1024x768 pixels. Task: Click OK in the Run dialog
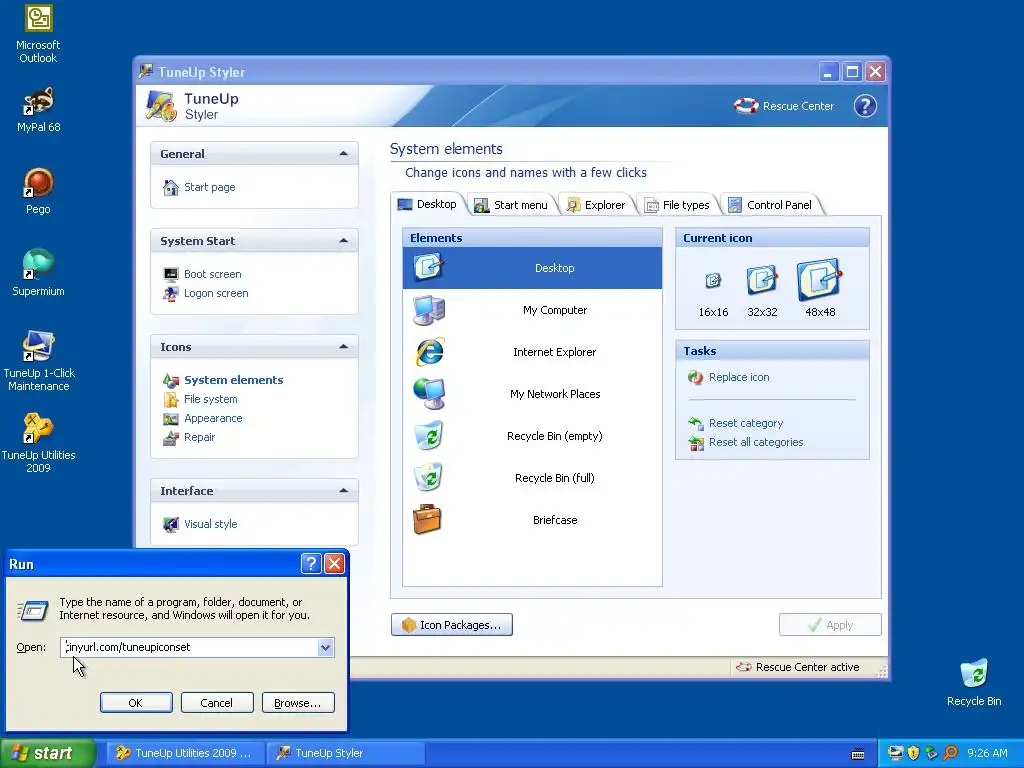136,703
